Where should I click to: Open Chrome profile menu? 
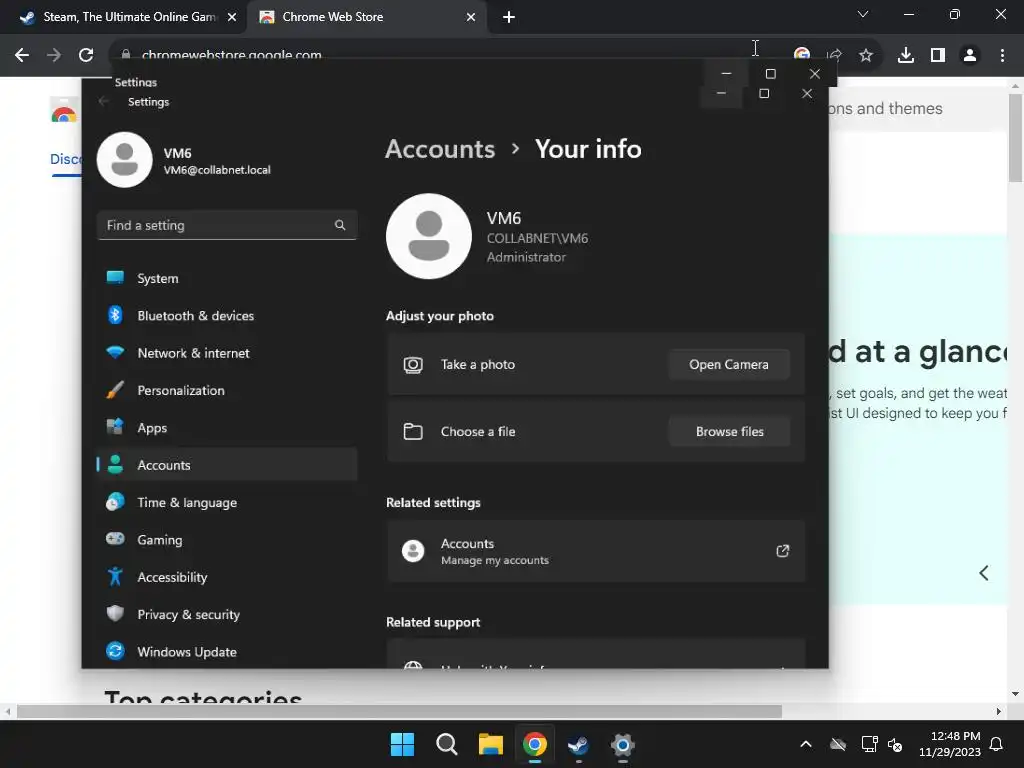point(970,55)
